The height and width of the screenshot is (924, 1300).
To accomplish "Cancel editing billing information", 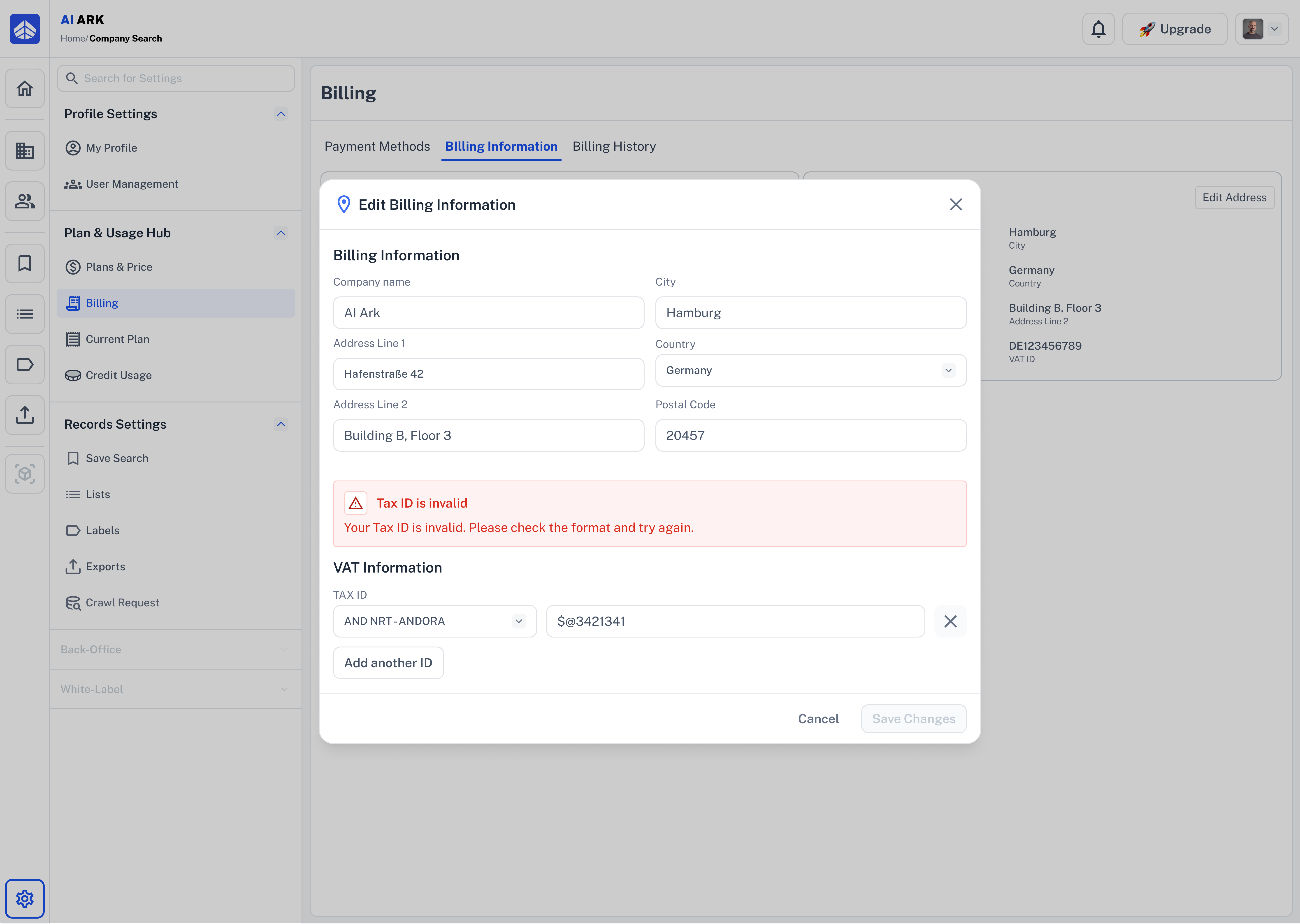I will (x=818, y=719).
